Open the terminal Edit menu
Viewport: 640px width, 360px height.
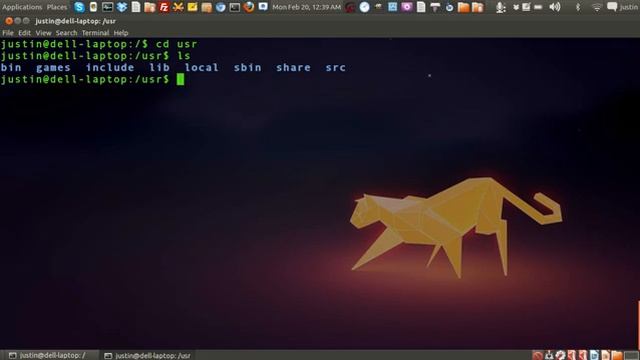24,33
